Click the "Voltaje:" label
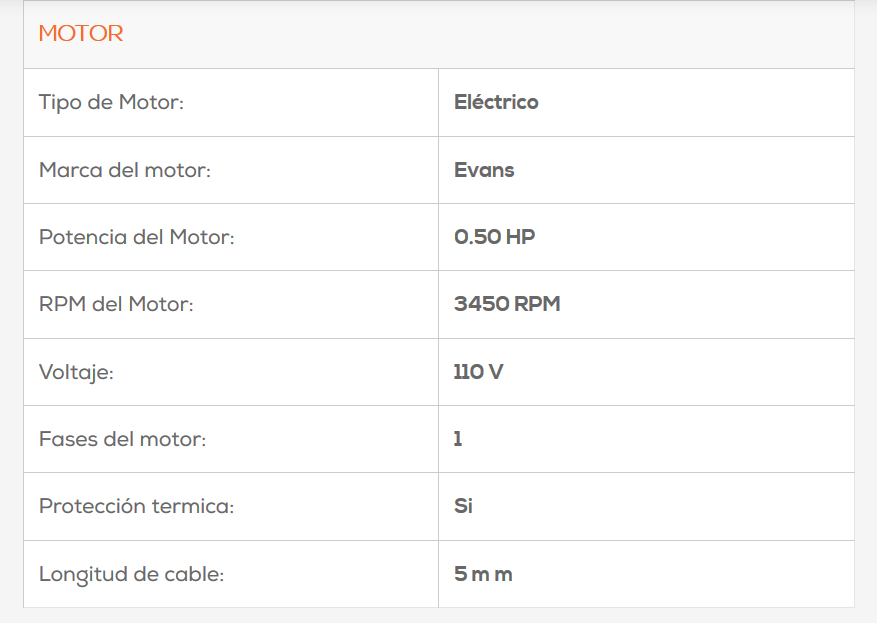 [x=76, y=373]
